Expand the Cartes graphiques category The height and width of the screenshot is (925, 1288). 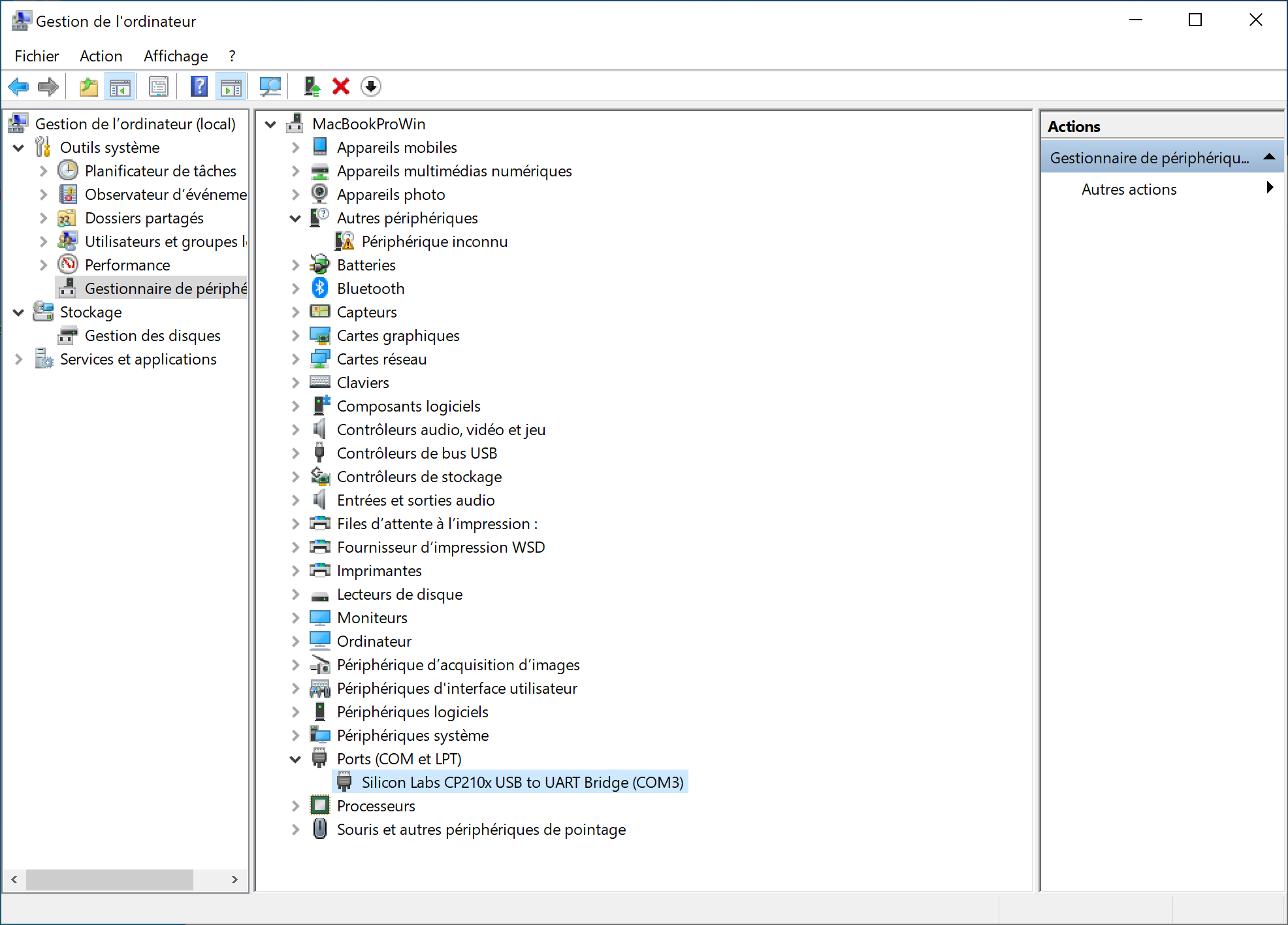[x=295, y=336]
